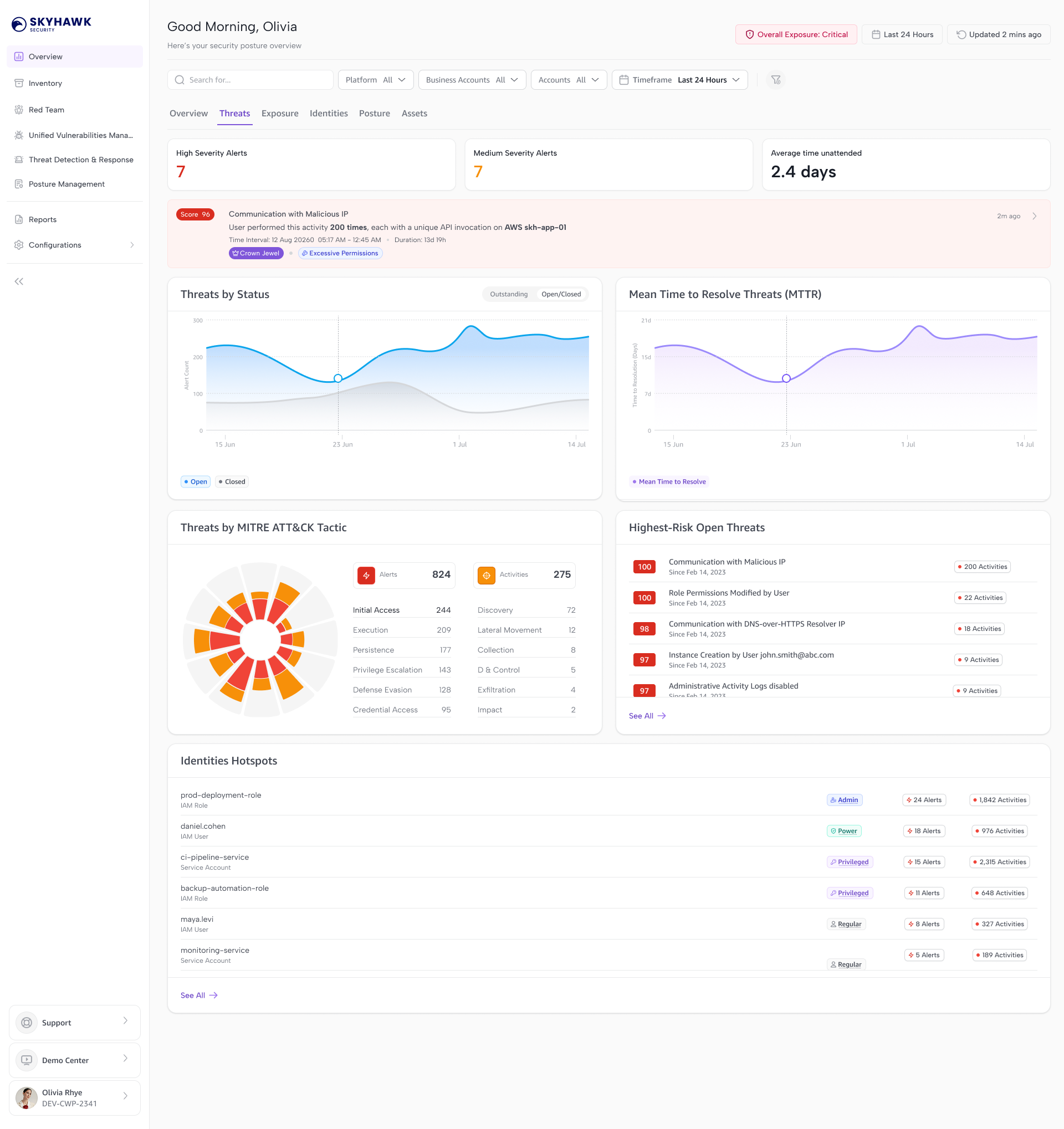Open Inventory from the sidebar
Image resolution: width=1064 pixels, height=1129 pixels.
point(74,83)
